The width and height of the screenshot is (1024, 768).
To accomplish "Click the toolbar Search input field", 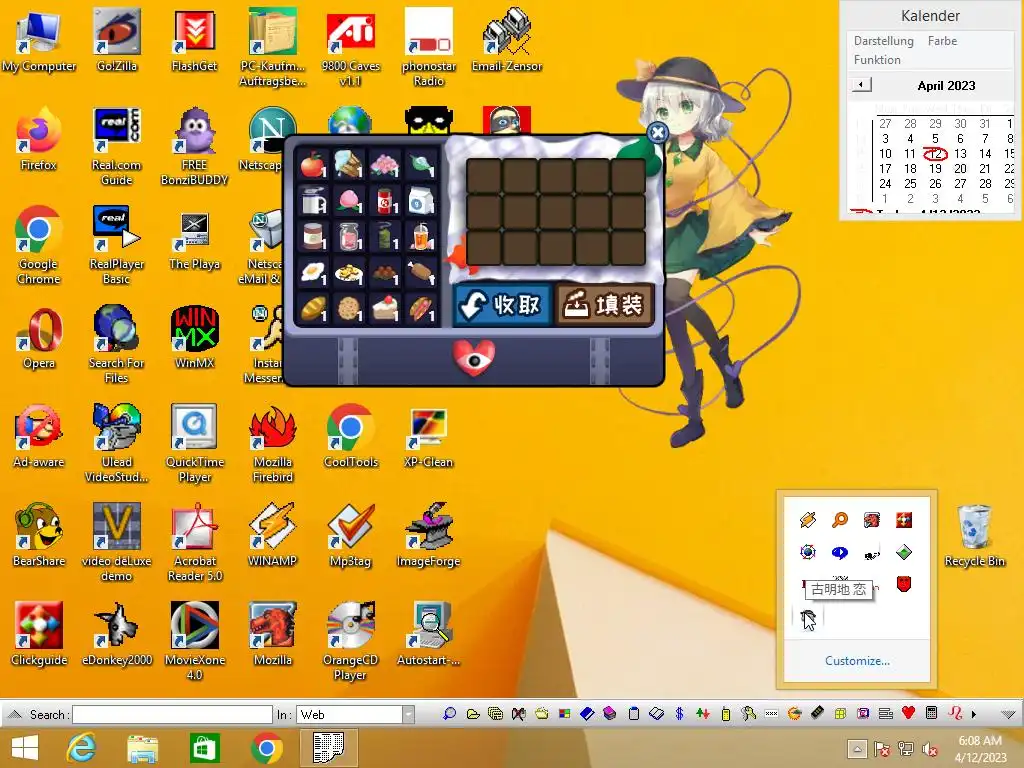I will 172,714.
